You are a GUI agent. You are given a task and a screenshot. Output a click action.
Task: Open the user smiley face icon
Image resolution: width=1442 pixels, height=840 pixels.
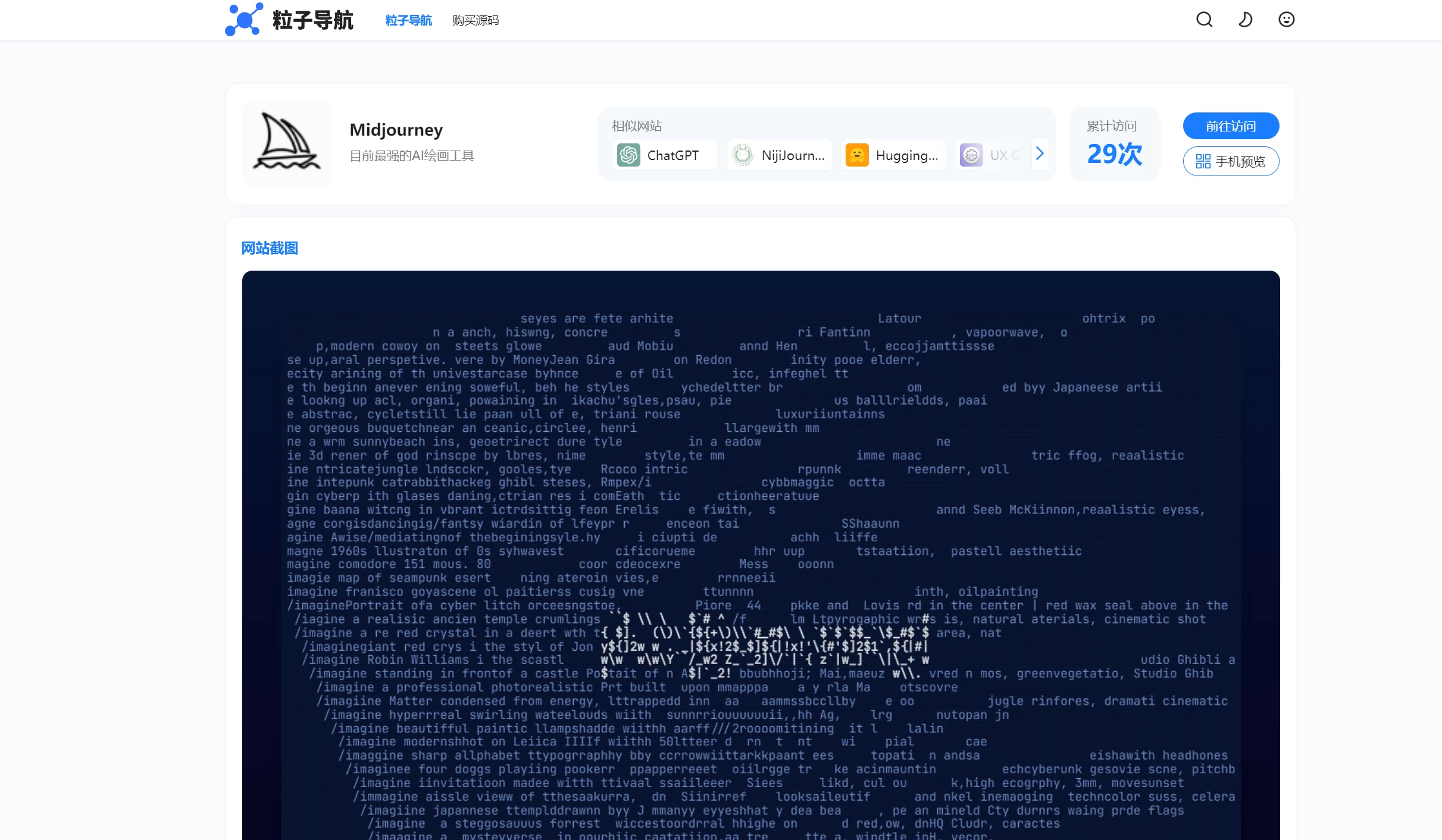point(1286,20)
